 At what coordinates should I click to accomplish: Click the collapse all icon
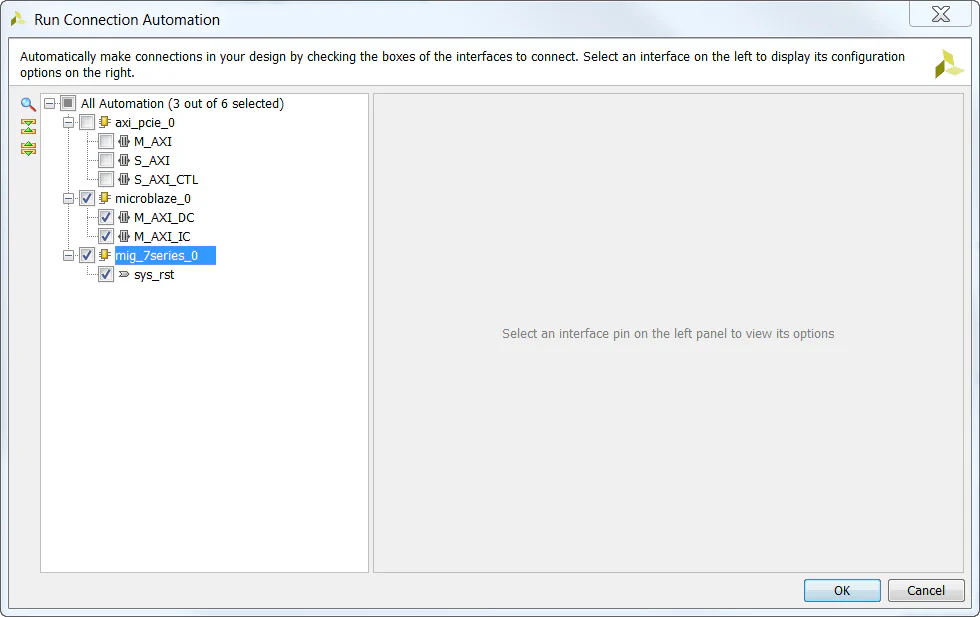coord(28,126)
